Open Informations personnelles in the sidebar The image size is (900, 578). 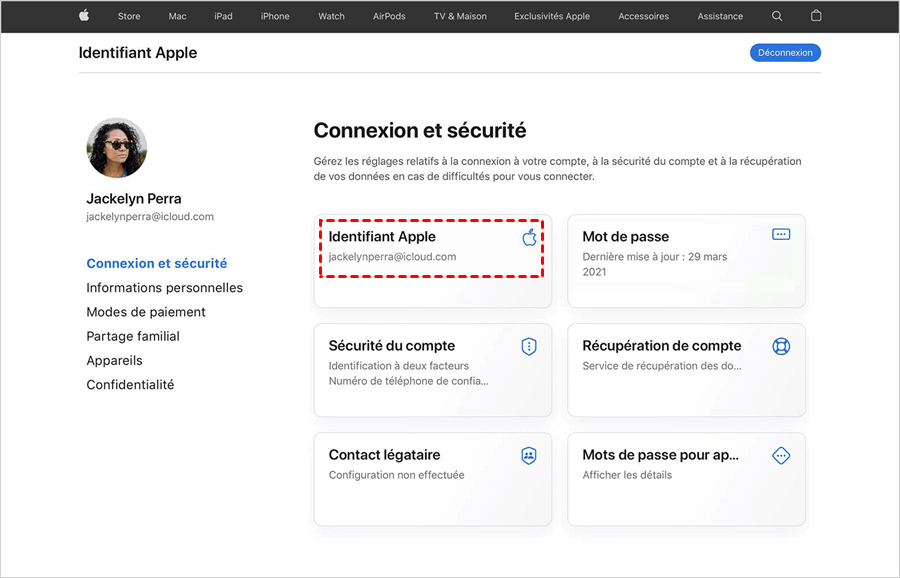(164, 288)
